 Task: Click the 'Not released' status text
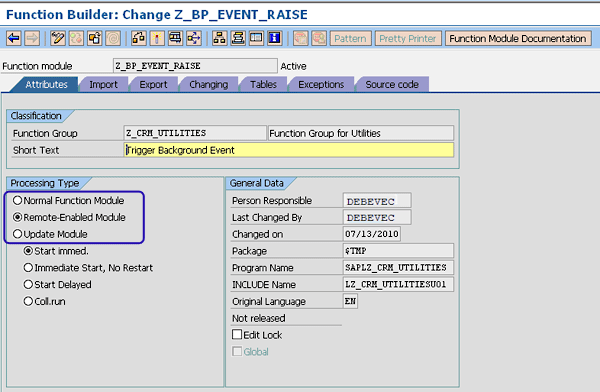tap(259, 318)
